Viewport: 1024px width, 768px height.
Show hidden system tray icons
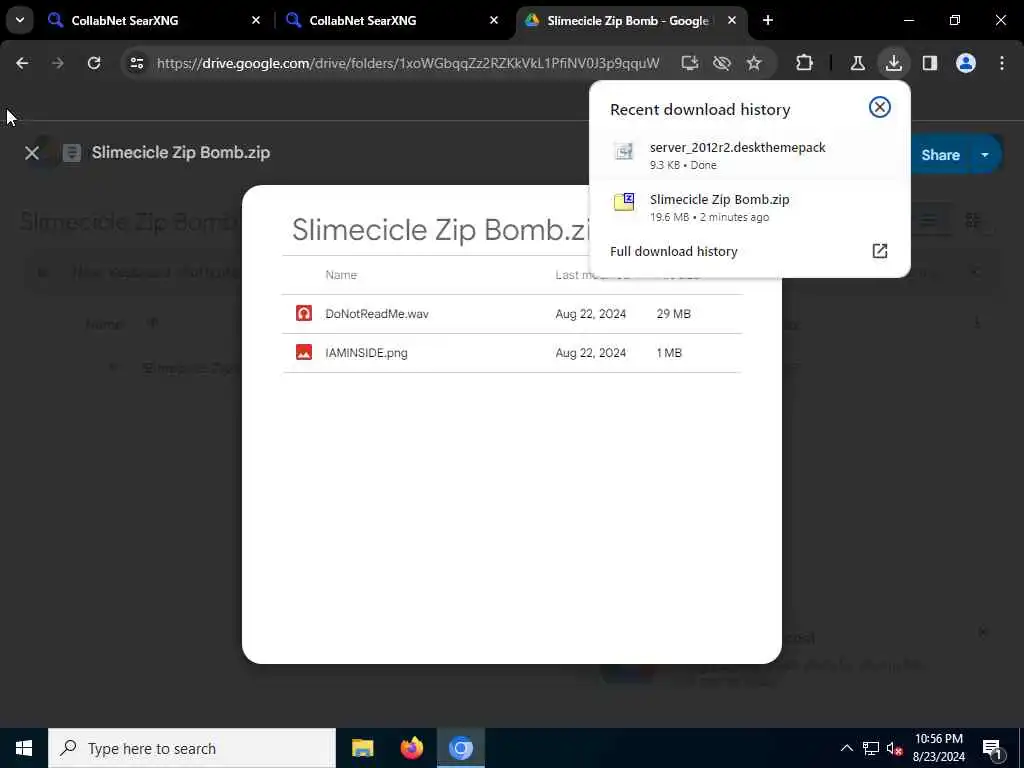point(846,748)
